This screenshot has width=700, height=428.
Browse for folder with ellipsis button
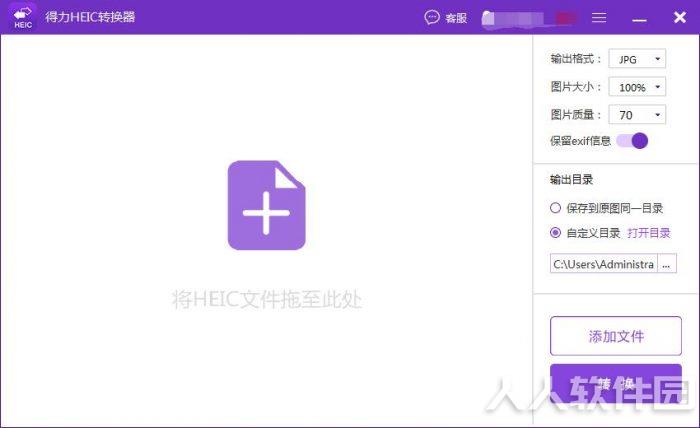point(667,263)
